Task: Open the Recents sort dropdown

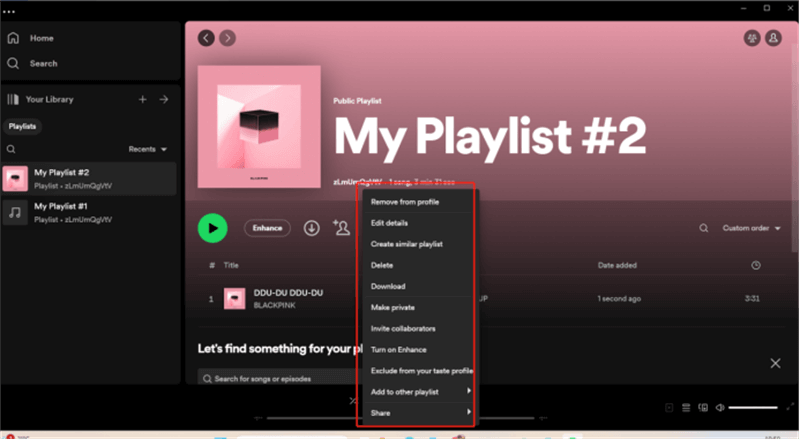Action: (147, 149)
